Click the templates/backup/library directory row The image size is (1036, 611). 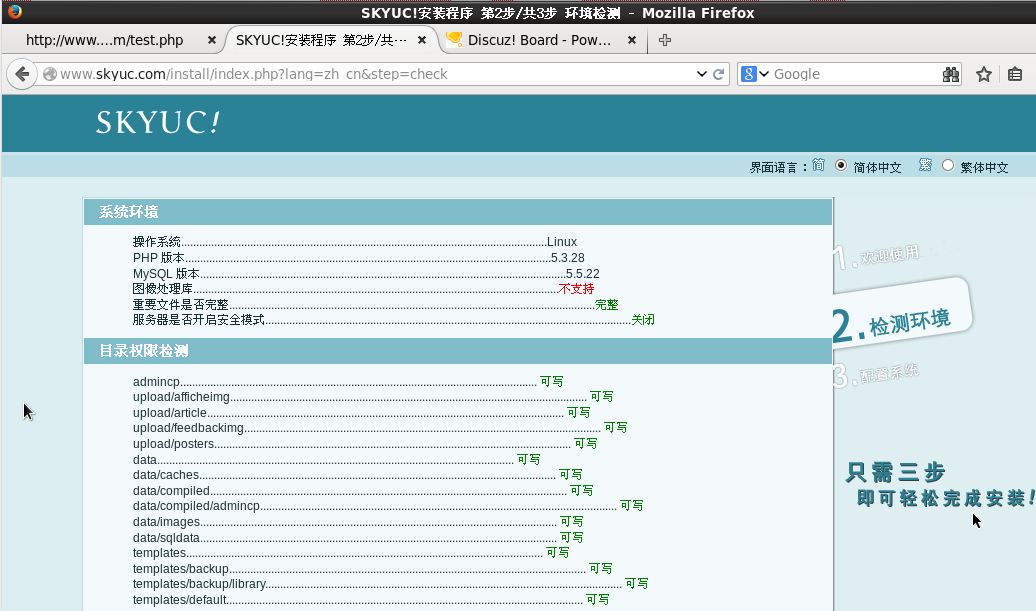coord(390,584)
